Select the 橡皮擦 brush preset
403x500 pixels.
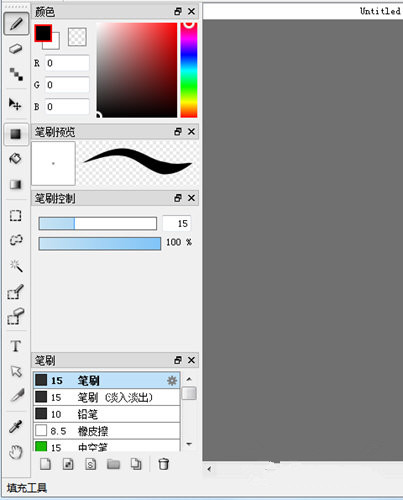pyautogui.click(x=107, y=431)
